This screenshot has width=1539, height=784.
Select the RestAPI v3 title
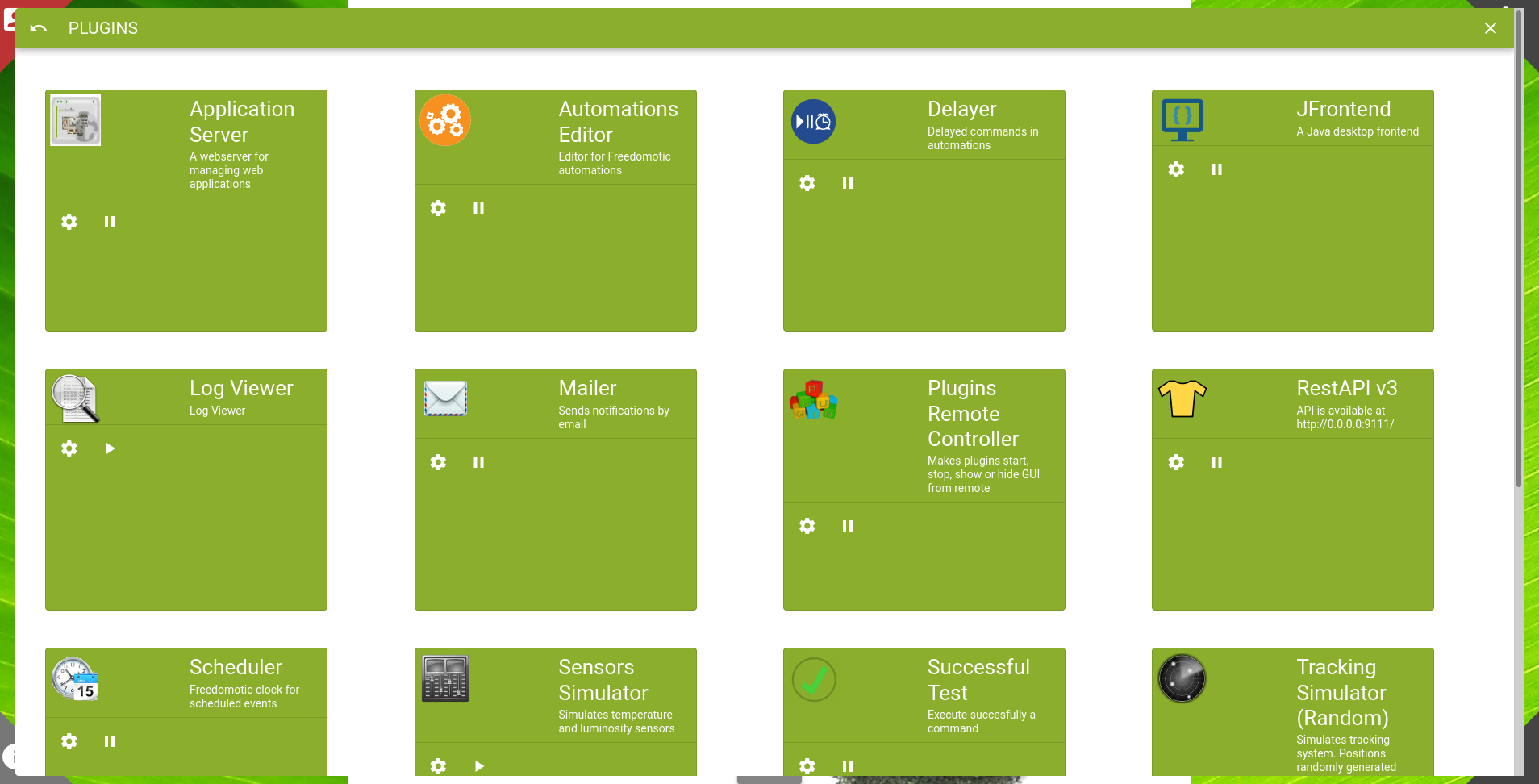1347,388
